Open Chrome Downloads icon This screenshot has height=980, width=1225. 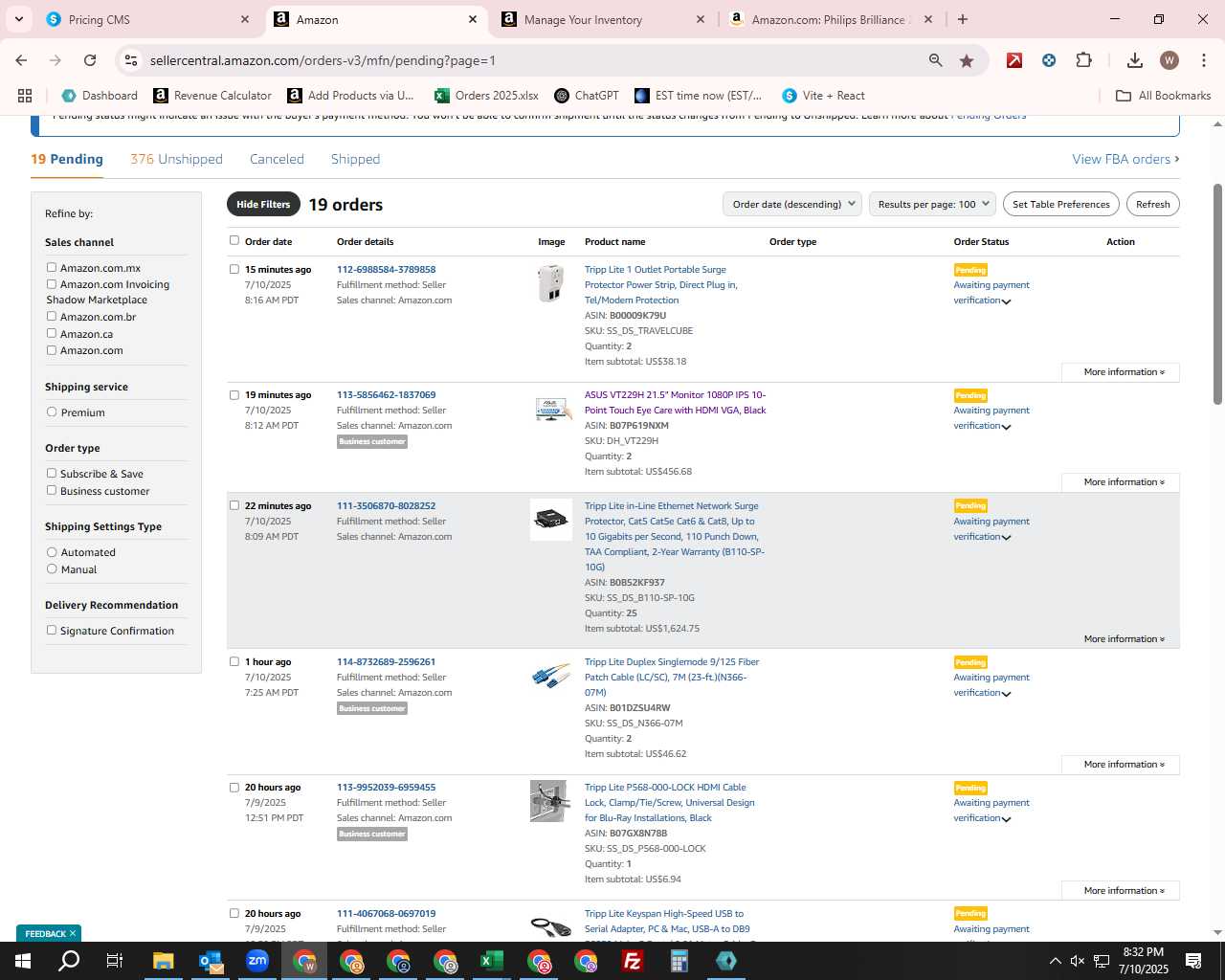1135,60
